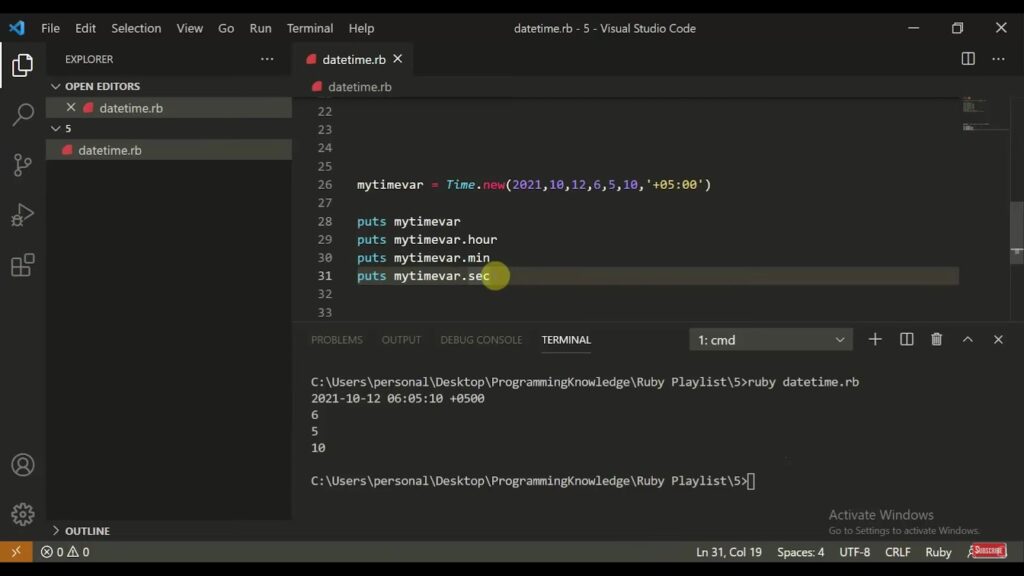The height and width of the screenshot is (576, 1024).
Task: Switch to the Output panel tab
Action: coord(401,340)
